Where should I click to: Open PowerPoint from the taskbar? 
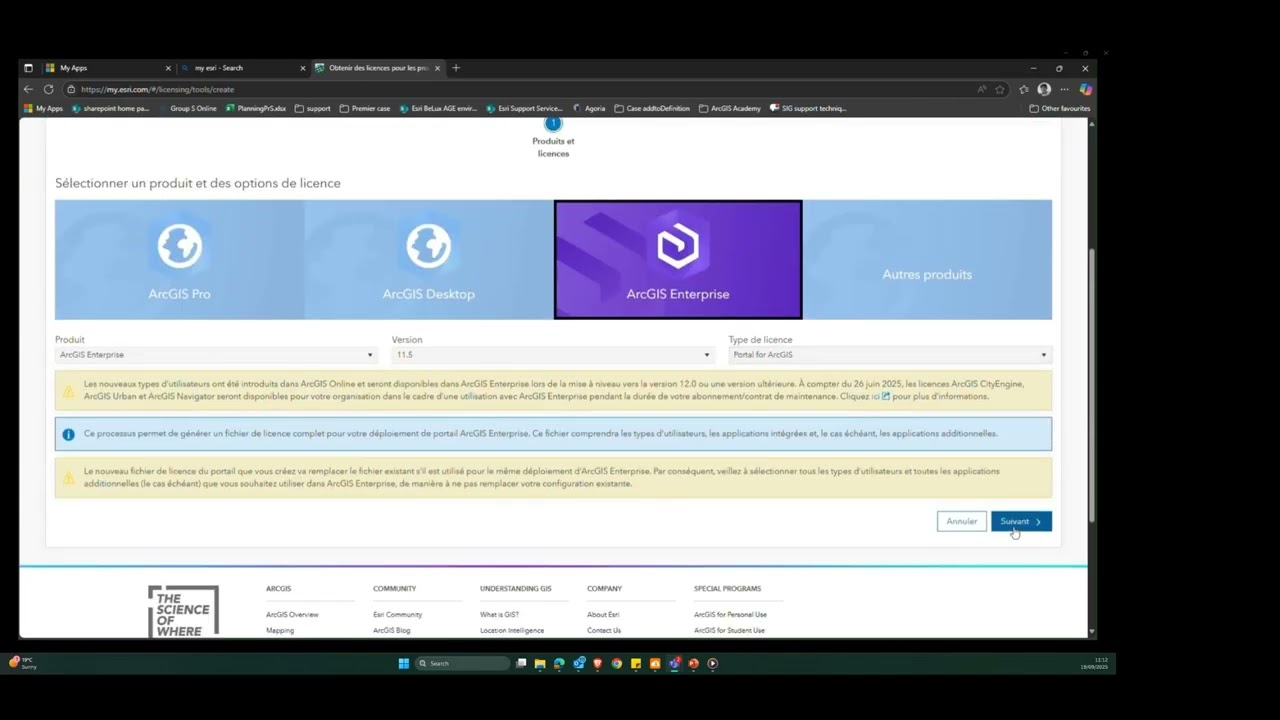[694, 663]
